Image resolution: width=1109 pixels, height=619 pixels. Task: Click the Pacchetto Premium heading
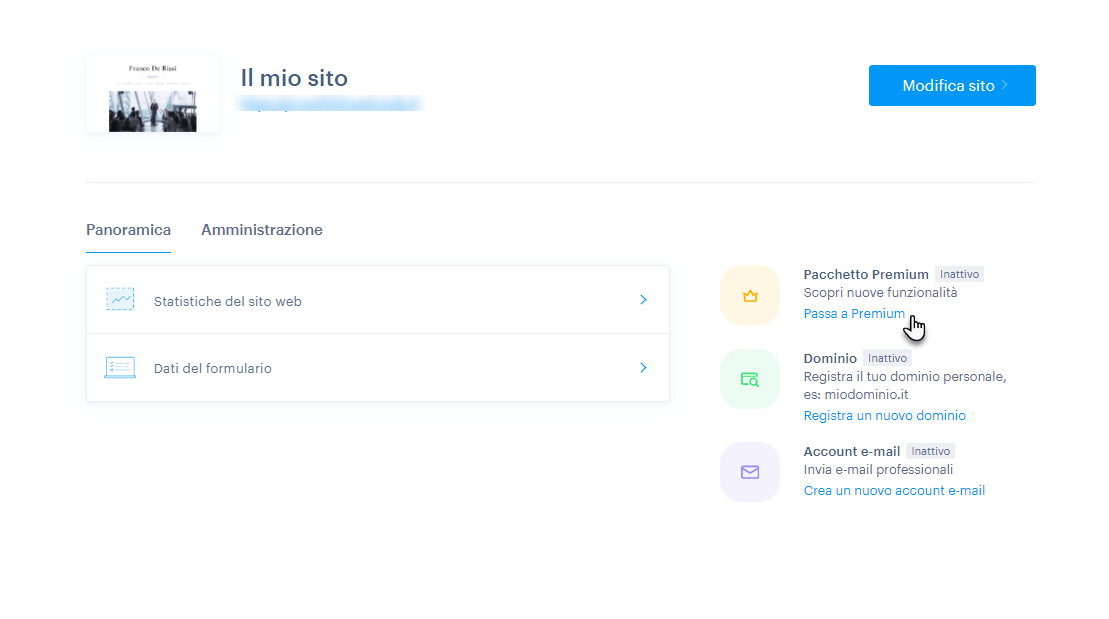click(866, 274)
